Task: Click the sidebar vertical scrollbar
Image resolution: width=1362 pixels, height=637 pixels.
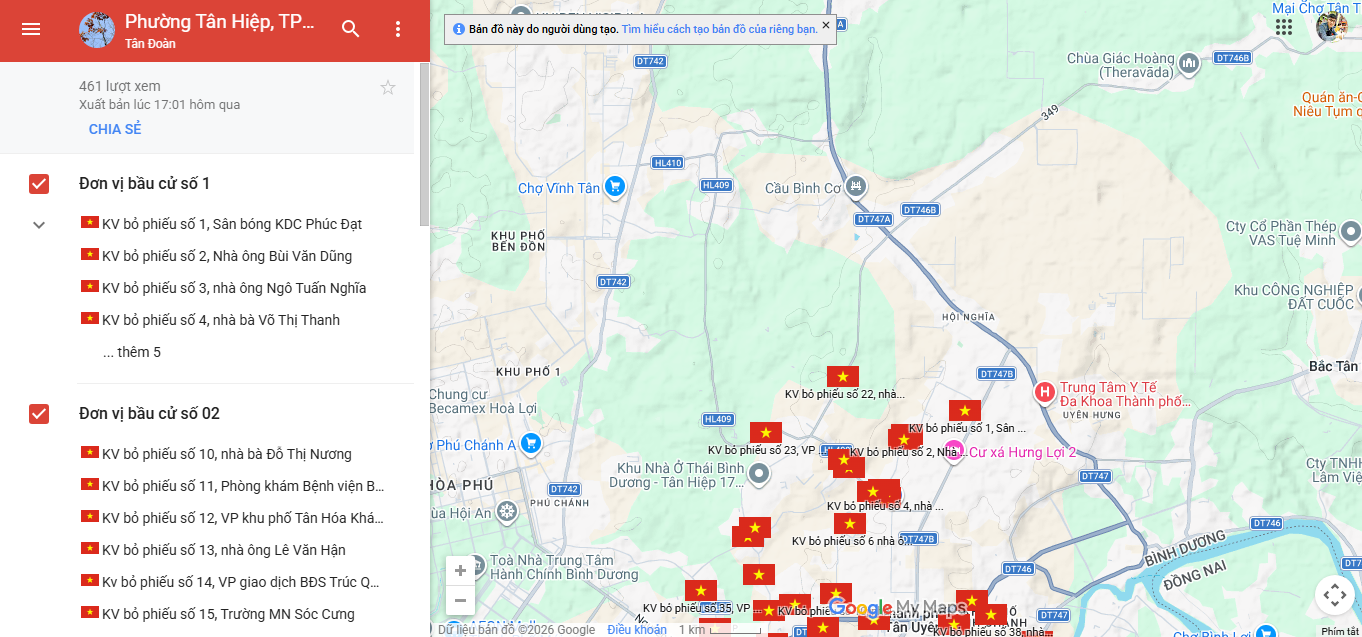Action: point(424,145)
